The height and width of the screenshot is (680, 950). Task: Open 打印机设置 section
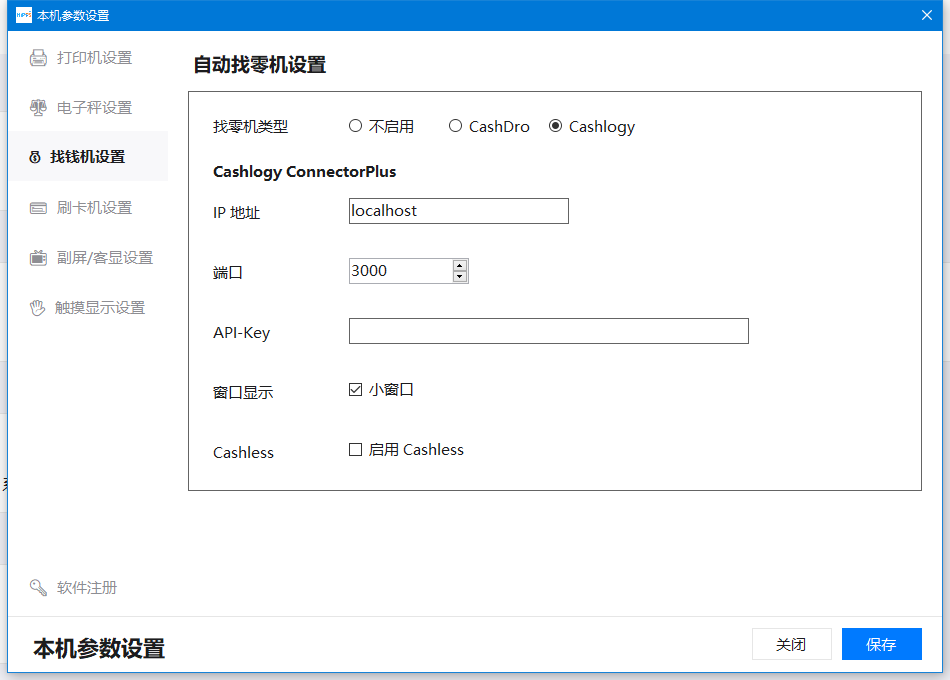coord(88,58)
